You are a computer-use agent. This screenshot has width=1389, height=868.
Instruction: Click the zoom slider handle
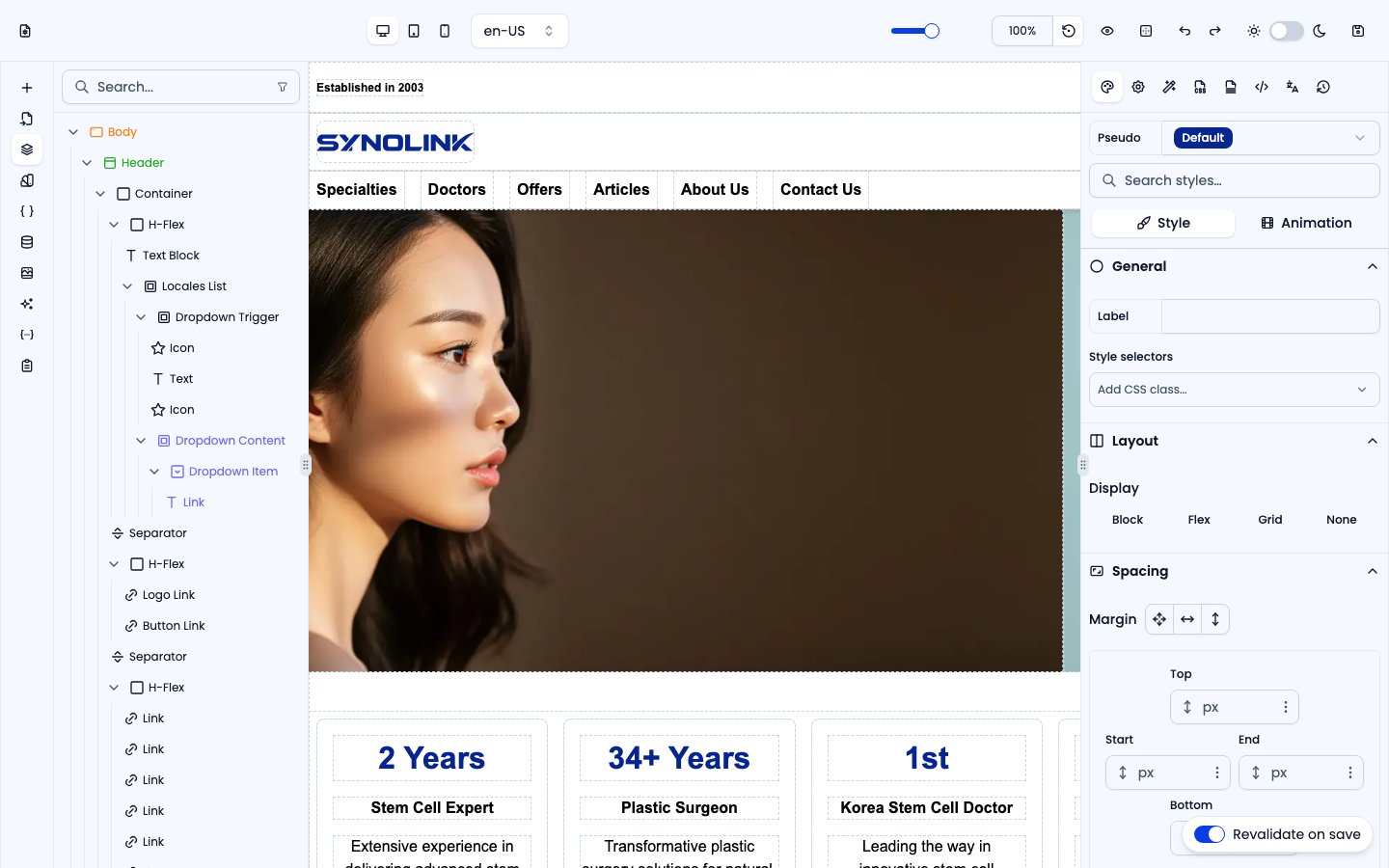932,31
